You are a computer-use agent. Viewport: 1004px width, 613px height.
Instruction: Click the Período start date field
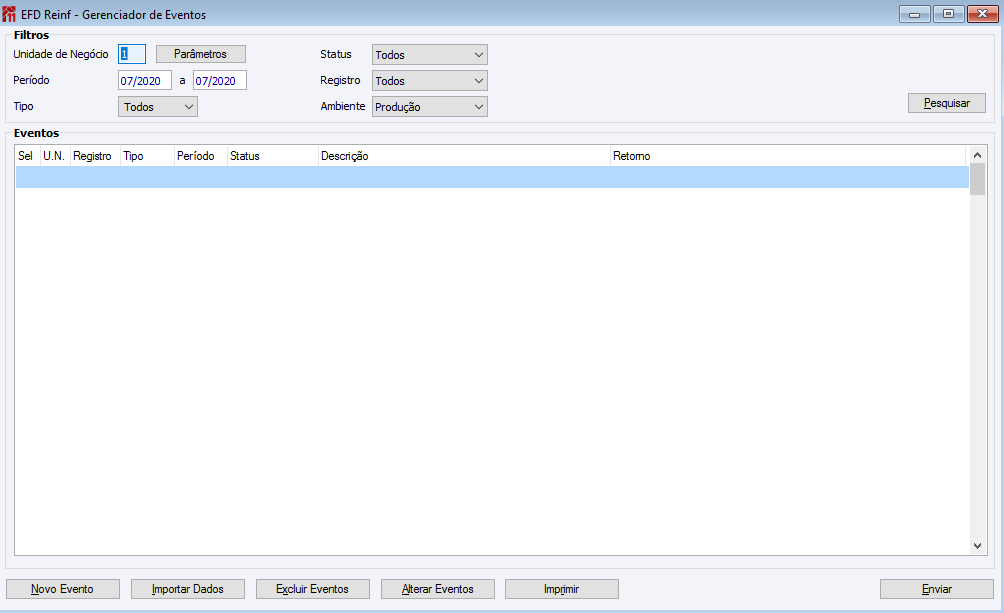(x=145, y=81)
